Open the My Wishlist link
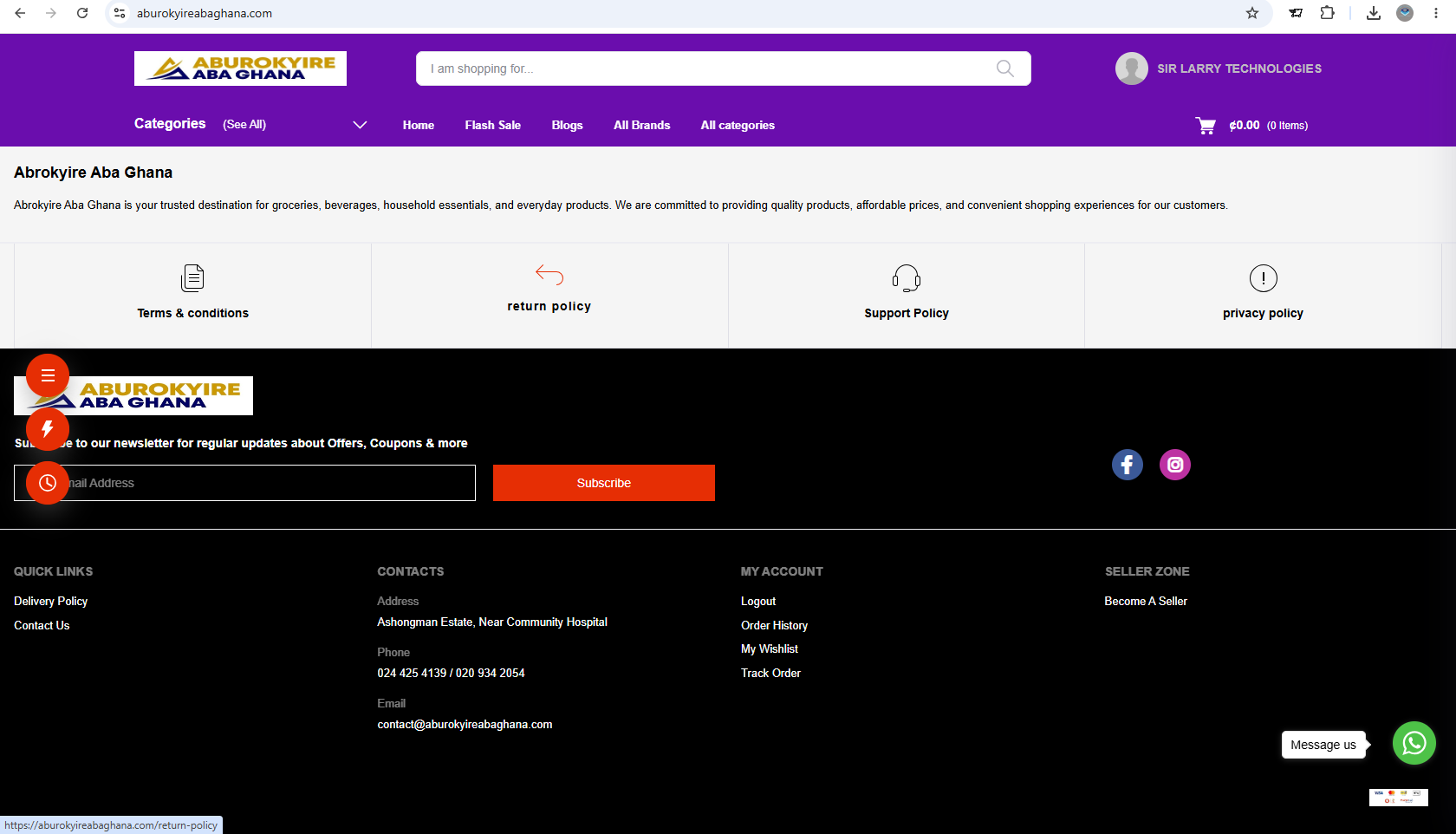 point(770,648)
